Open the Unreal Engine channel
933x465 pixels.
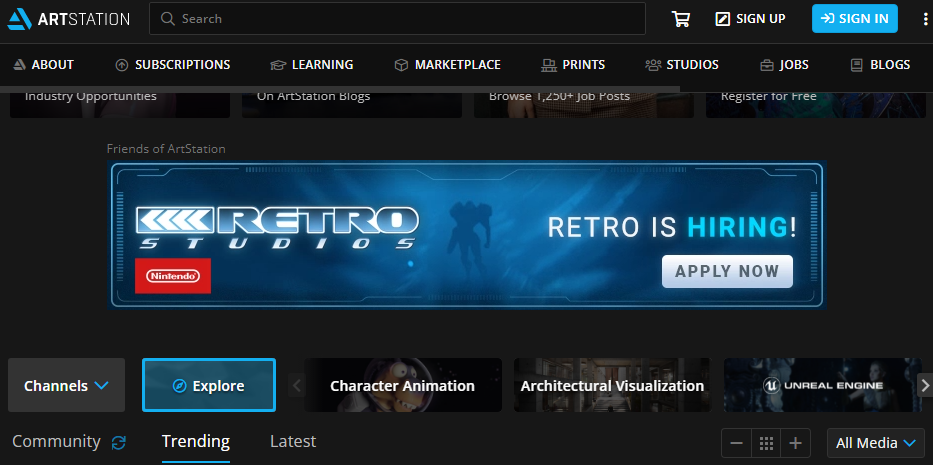pos(823,385)
